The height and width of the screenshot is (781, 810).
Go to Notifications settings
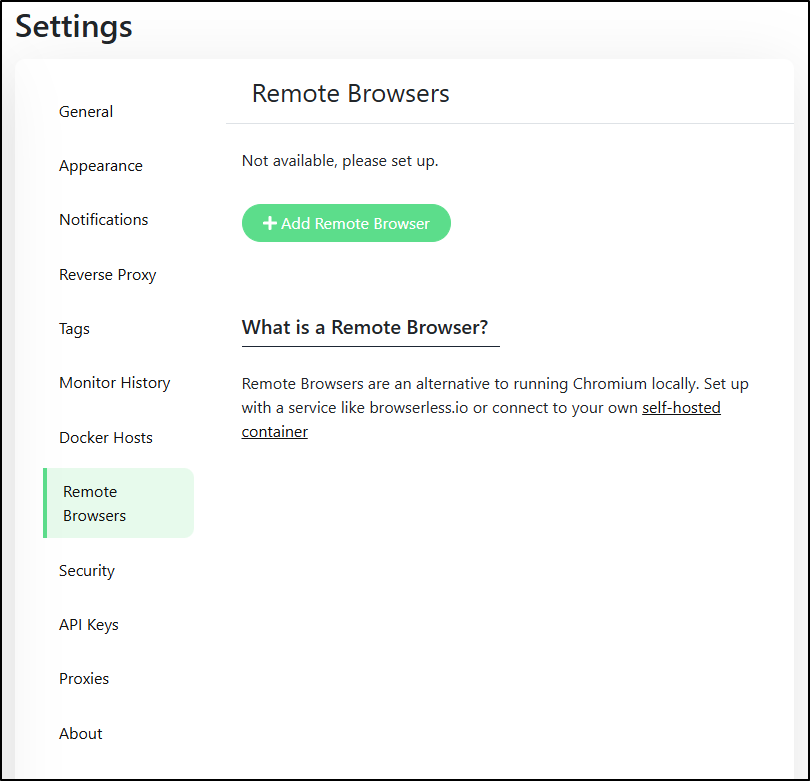(x=103, y=220)
